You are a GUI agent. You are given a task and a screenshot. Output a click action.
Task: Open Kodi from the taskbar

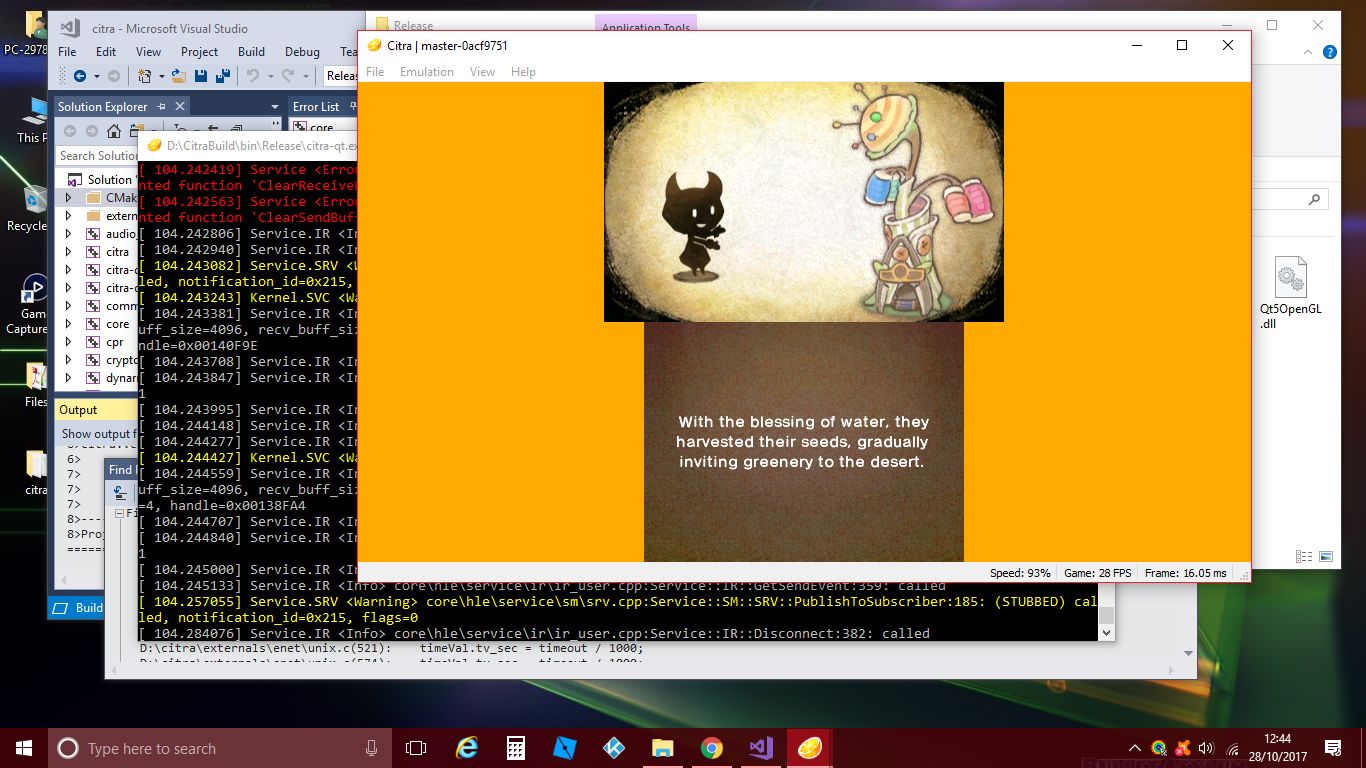(x=613, y=748)
